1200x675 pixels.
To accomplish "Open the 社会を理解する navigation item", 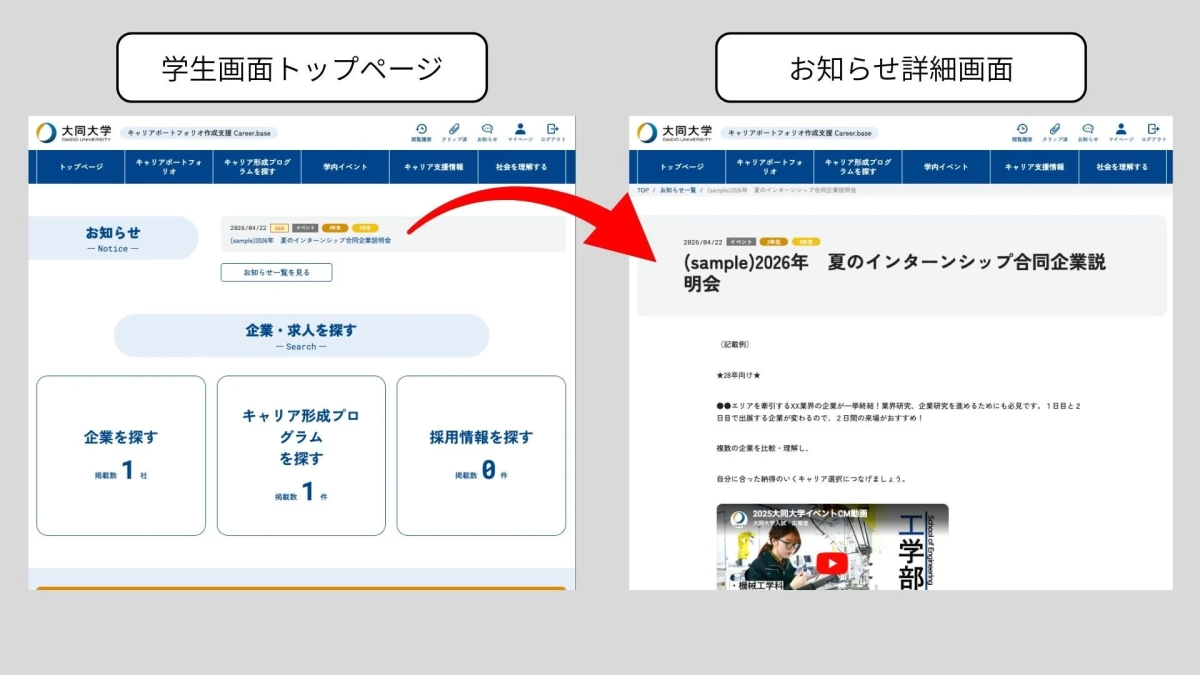I will (520, 167).
